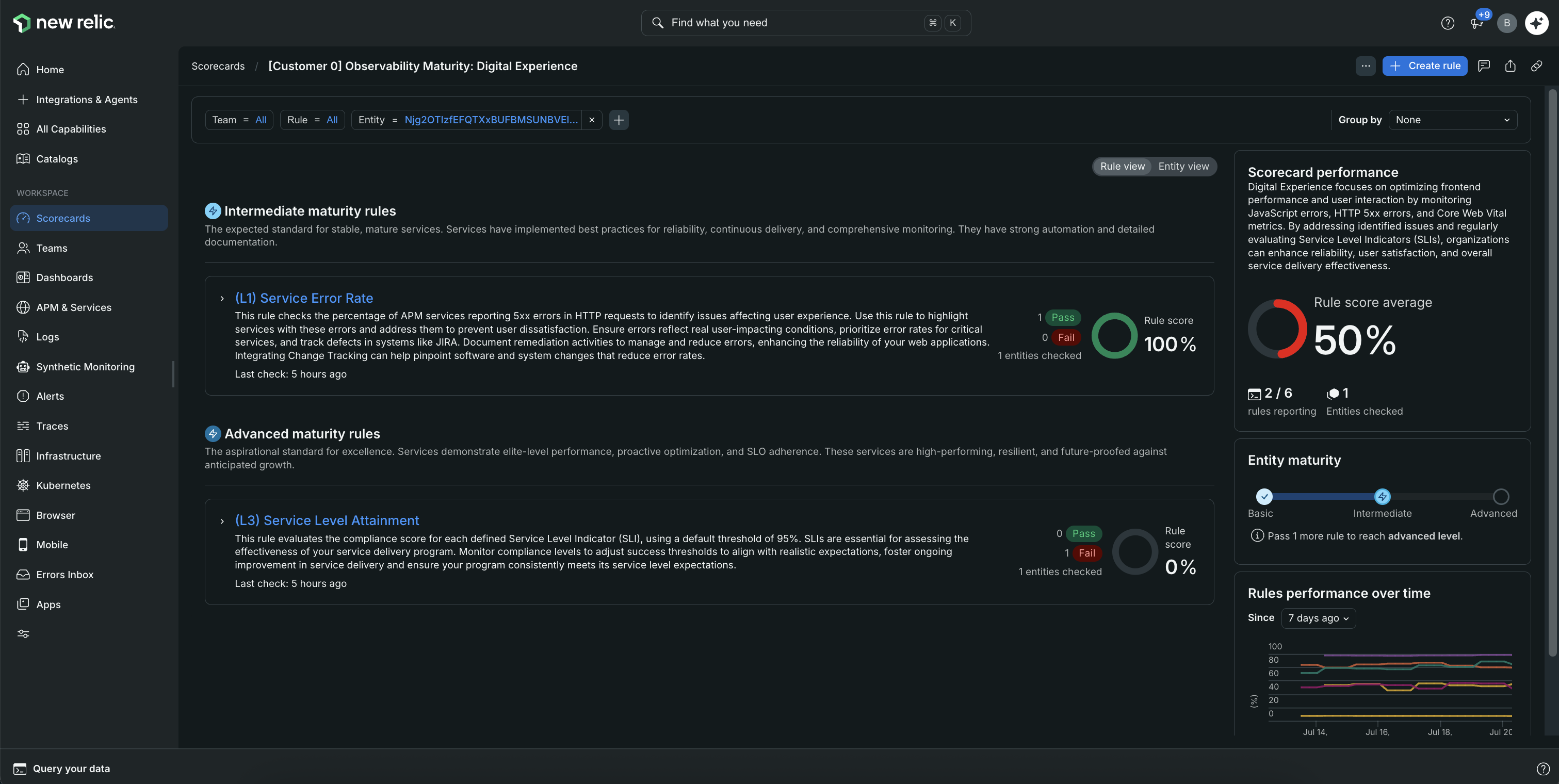This screenshot has height=784, width=1559.
Task: Click the page vertical scrollbar
Action: pos(1552,372)
